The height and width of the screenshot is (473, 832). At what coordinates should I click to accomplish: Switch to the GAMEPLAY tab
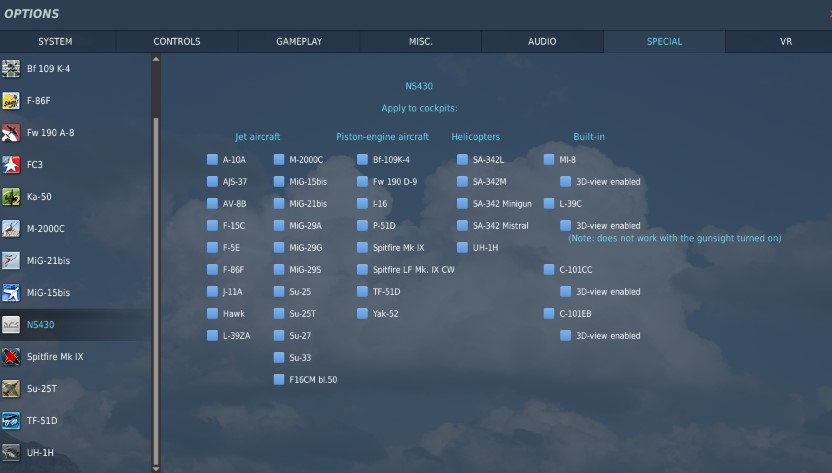coord(299,41)
